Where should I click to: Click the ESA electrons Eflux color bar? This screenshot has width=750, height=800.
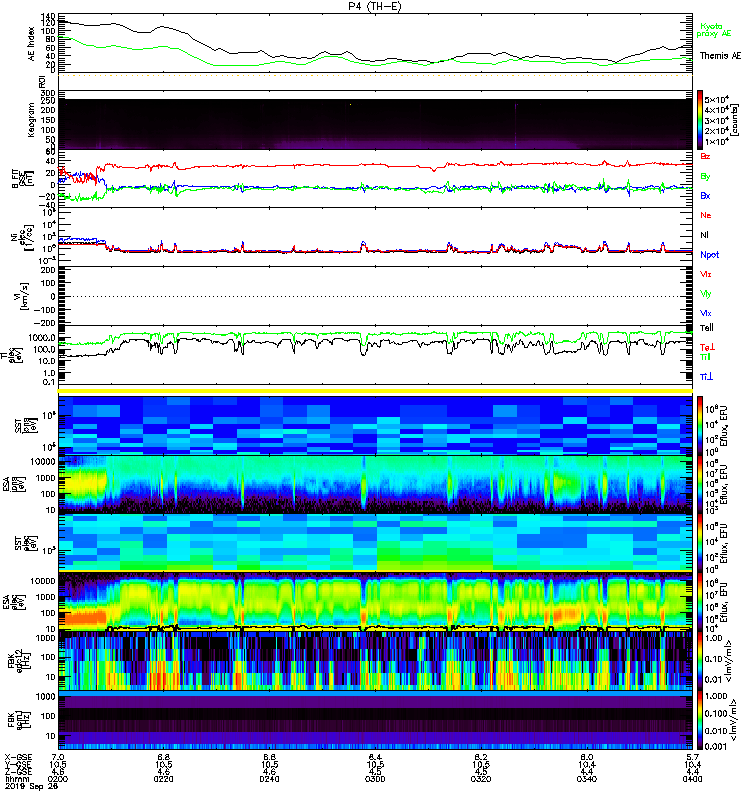pyautogui.click(x=700, y=601)
